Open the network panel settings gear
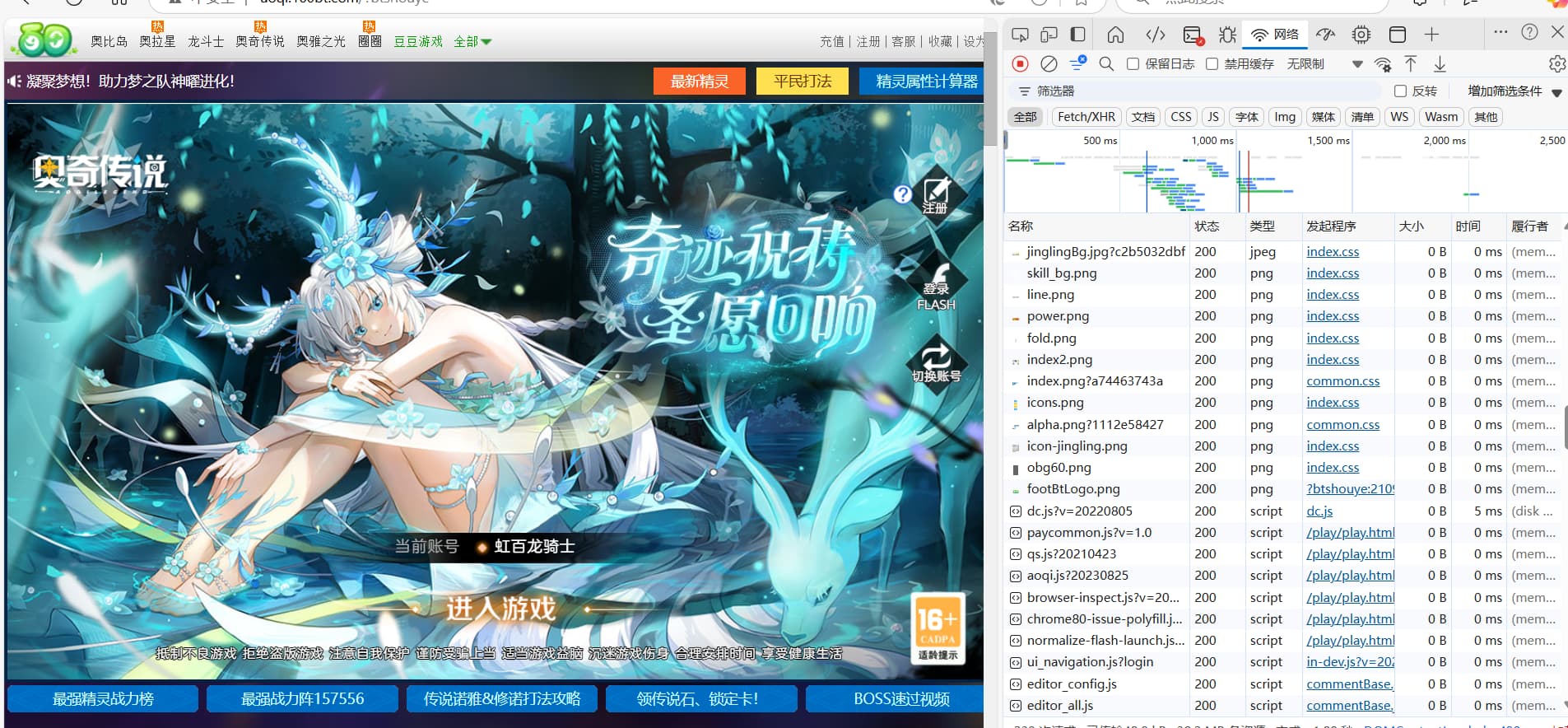1568x728 pixels. (1556, 63)
